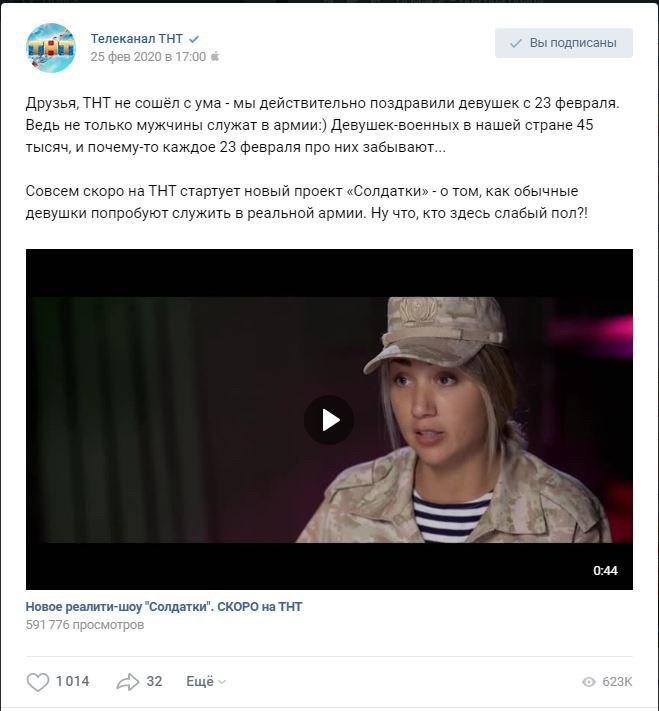Click the soldier woman video thumbnail
Viewport: 659px width, 711px height.
[329, 419]
